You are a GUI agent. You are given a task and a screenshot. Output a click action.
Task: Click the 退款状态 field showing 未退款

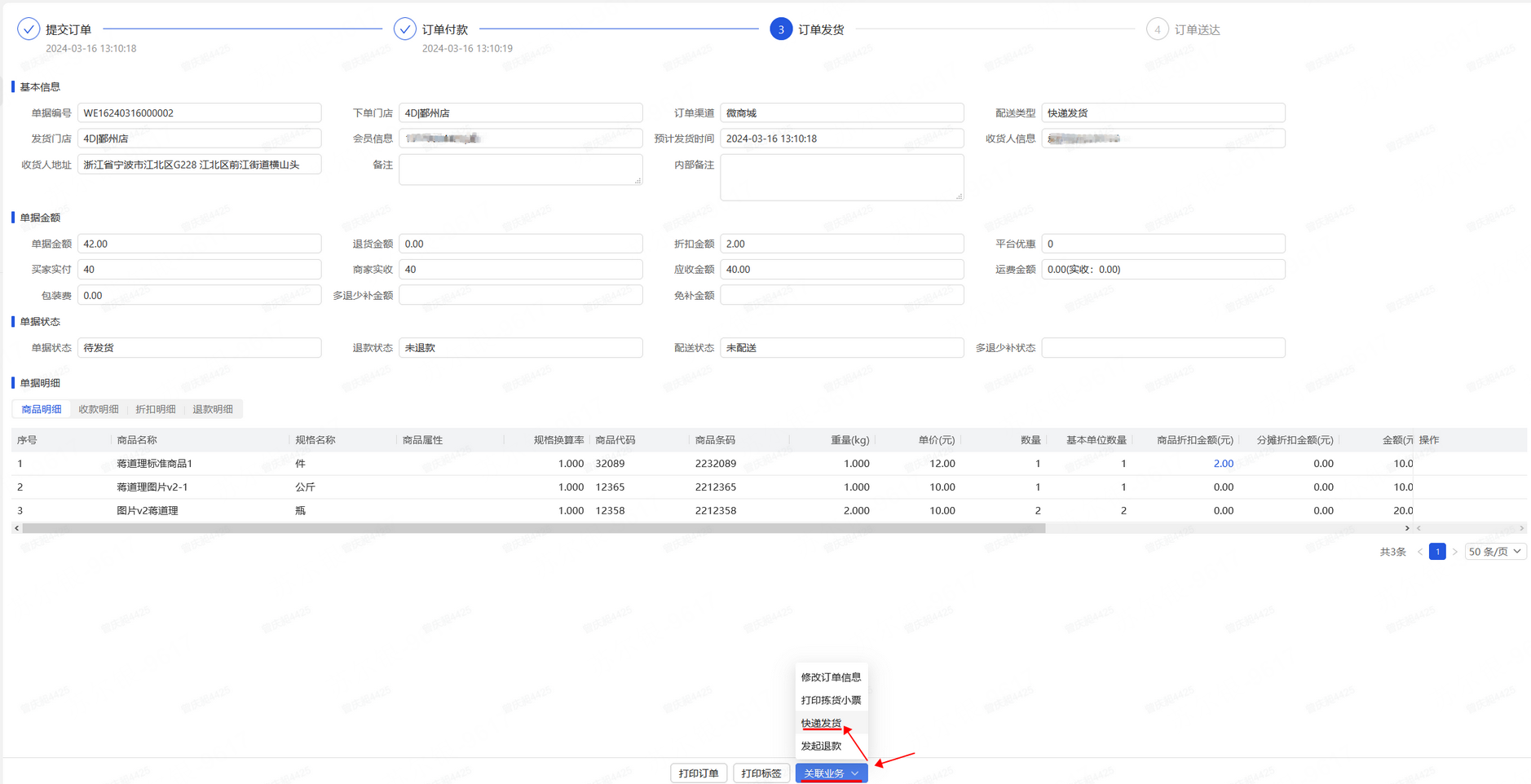click(x=521, y=348)
